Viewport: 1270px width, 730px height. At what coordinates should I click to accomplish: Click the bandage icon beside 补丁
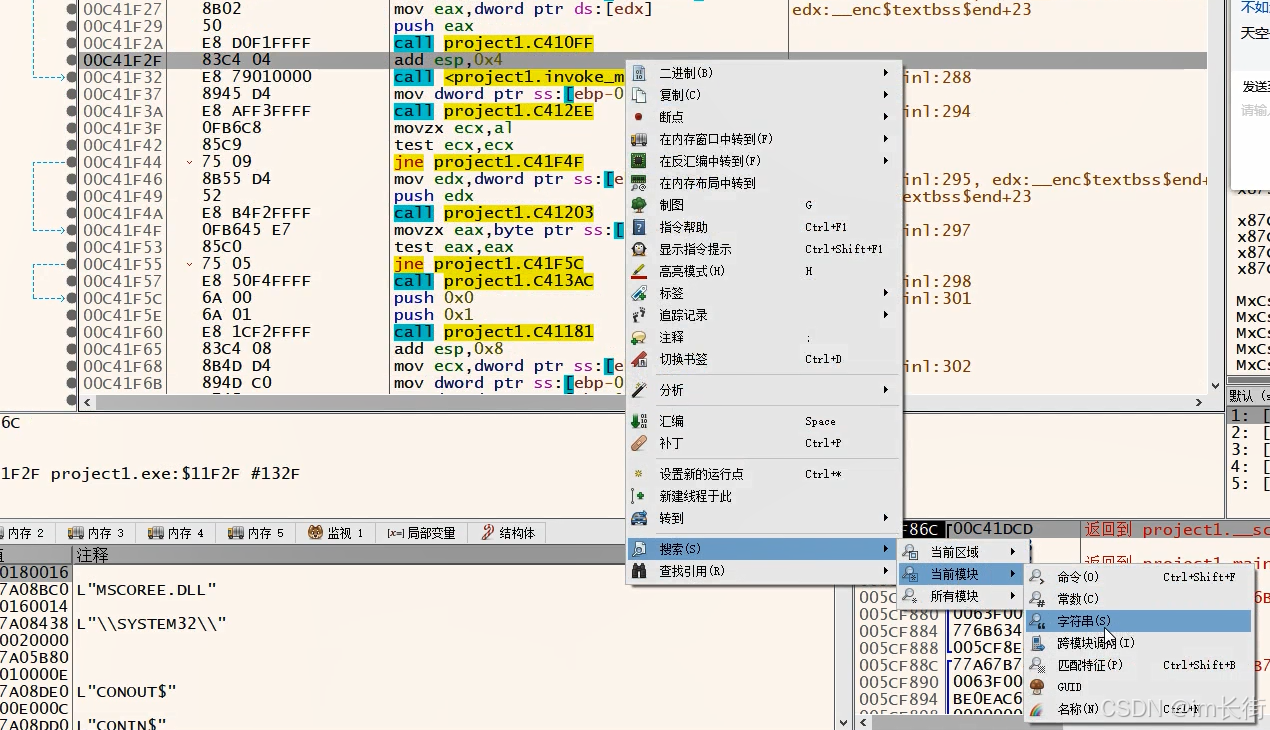639,443
